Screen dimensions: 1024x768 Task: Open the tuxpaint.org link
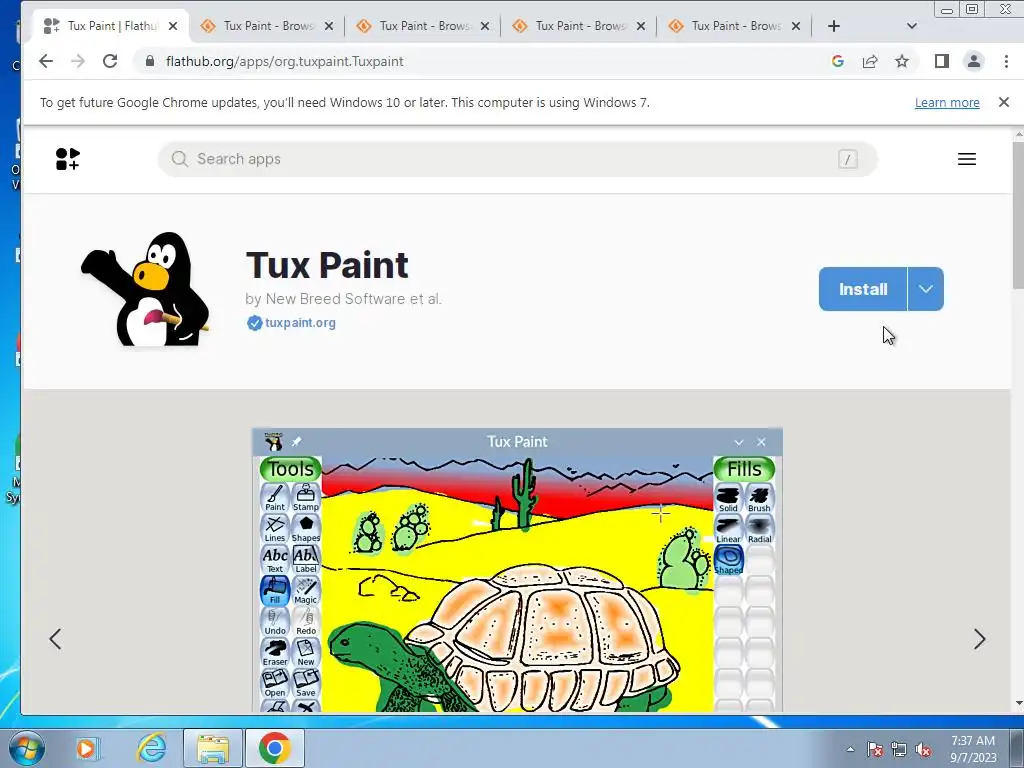pyautogui.click(x=300, y=323)
